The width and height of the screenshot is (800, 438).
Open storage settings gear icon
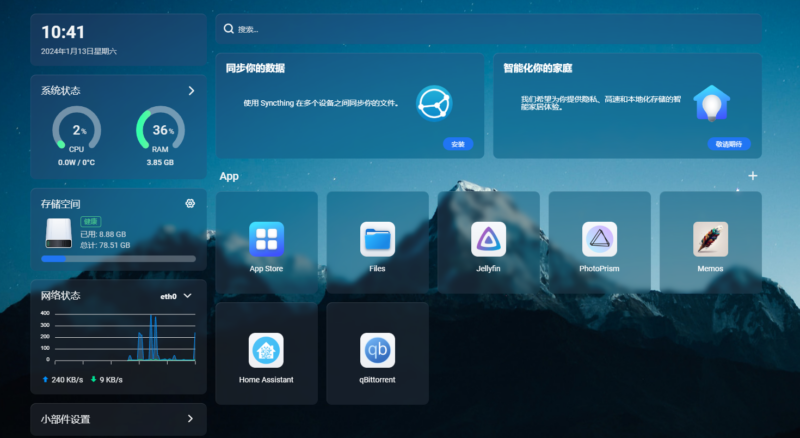190,203
